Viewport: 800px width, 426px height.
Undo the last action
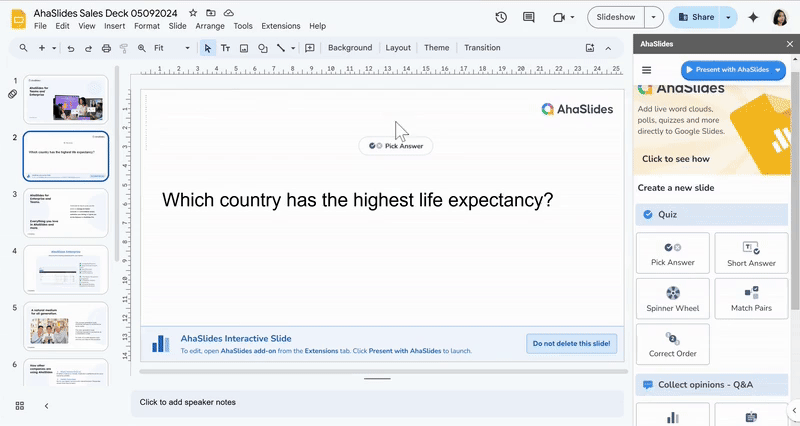point(70,48)
